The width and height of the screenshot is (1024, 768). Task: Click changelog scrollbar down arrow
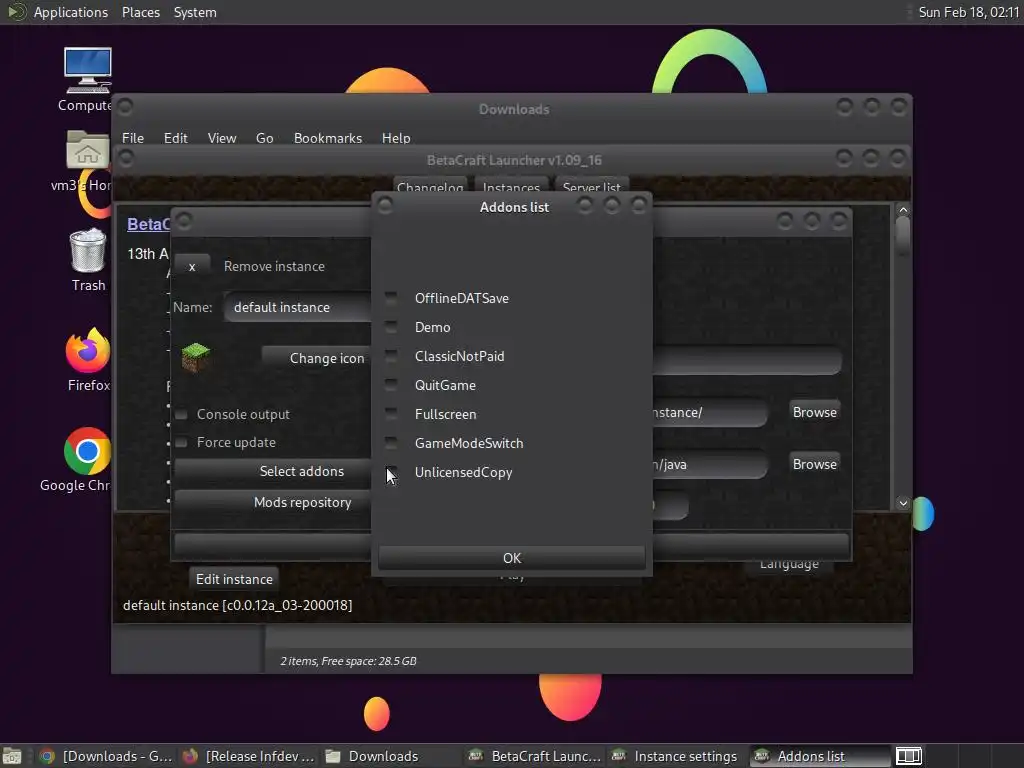(903, 503)
